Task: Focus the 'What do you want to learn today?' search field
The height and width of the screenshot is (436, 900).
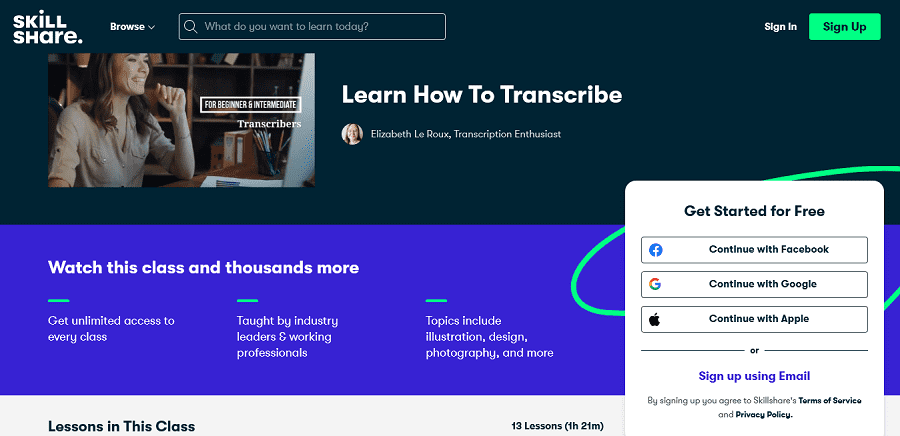Action: click(x=312, y=26)
